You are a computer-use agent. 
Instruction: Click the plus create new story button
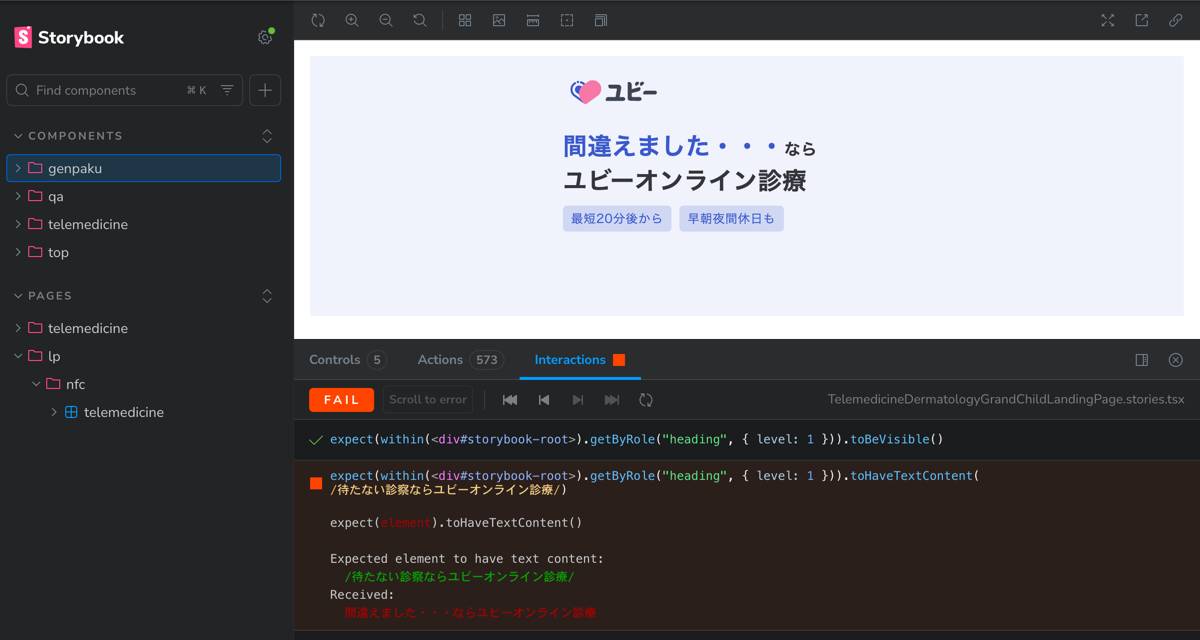click(x=265, y=90)
